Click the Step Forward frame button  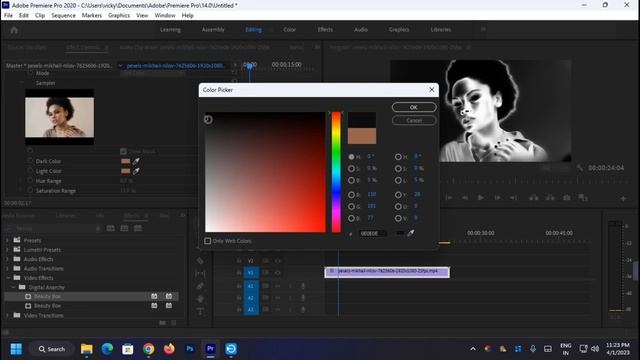tap(497, 198)
